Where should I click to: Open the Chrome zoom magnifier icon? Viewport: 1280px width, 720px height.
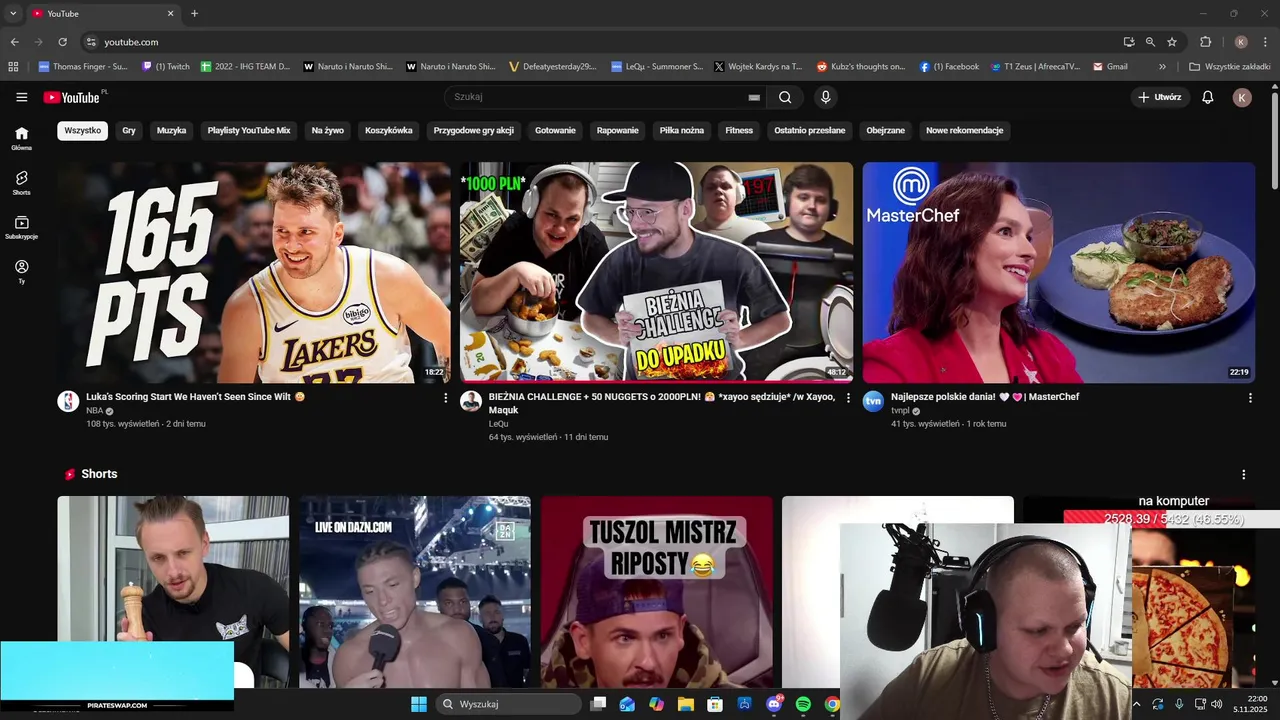coord(1150,42)
